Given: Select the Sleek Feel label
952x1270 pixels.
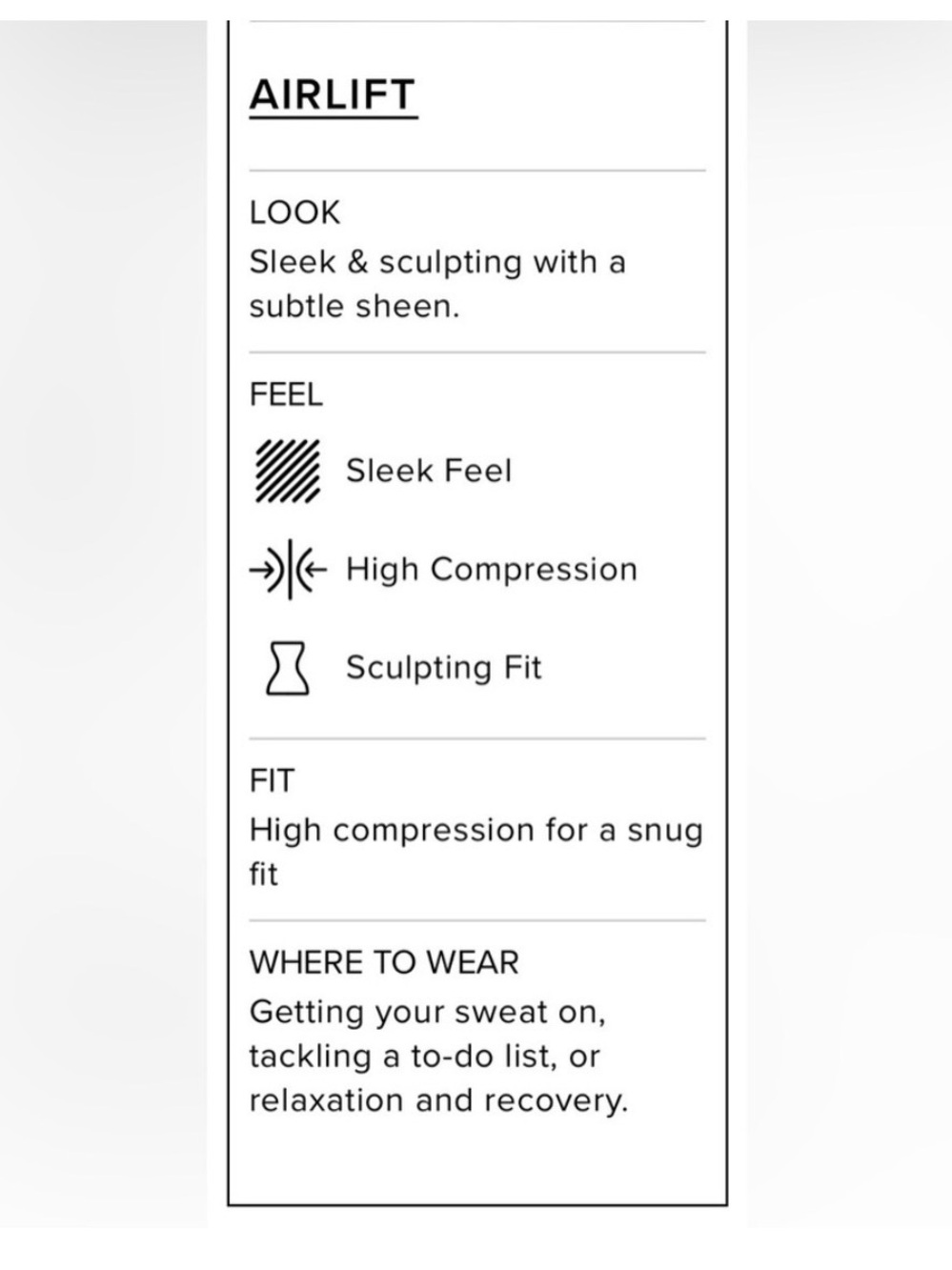Looking at the screenshot, I should point(429,471).
